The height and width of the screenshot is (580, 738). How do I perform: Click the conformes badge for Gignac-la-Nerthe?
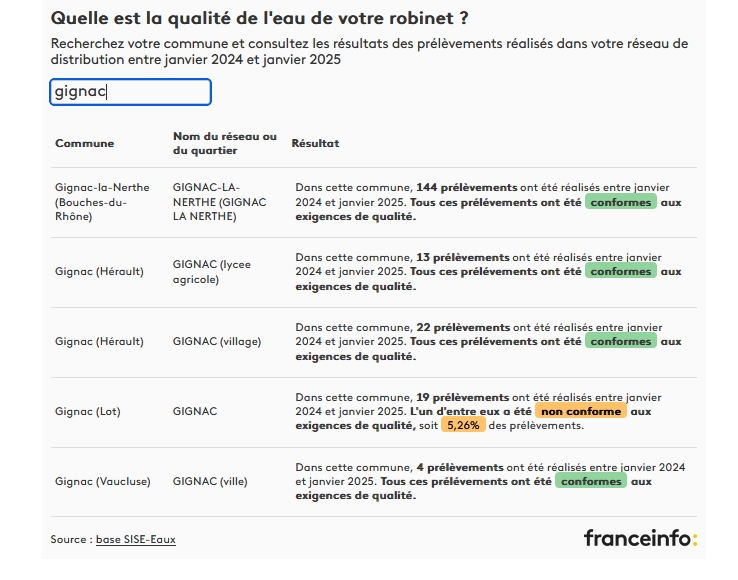coord(621,202)
